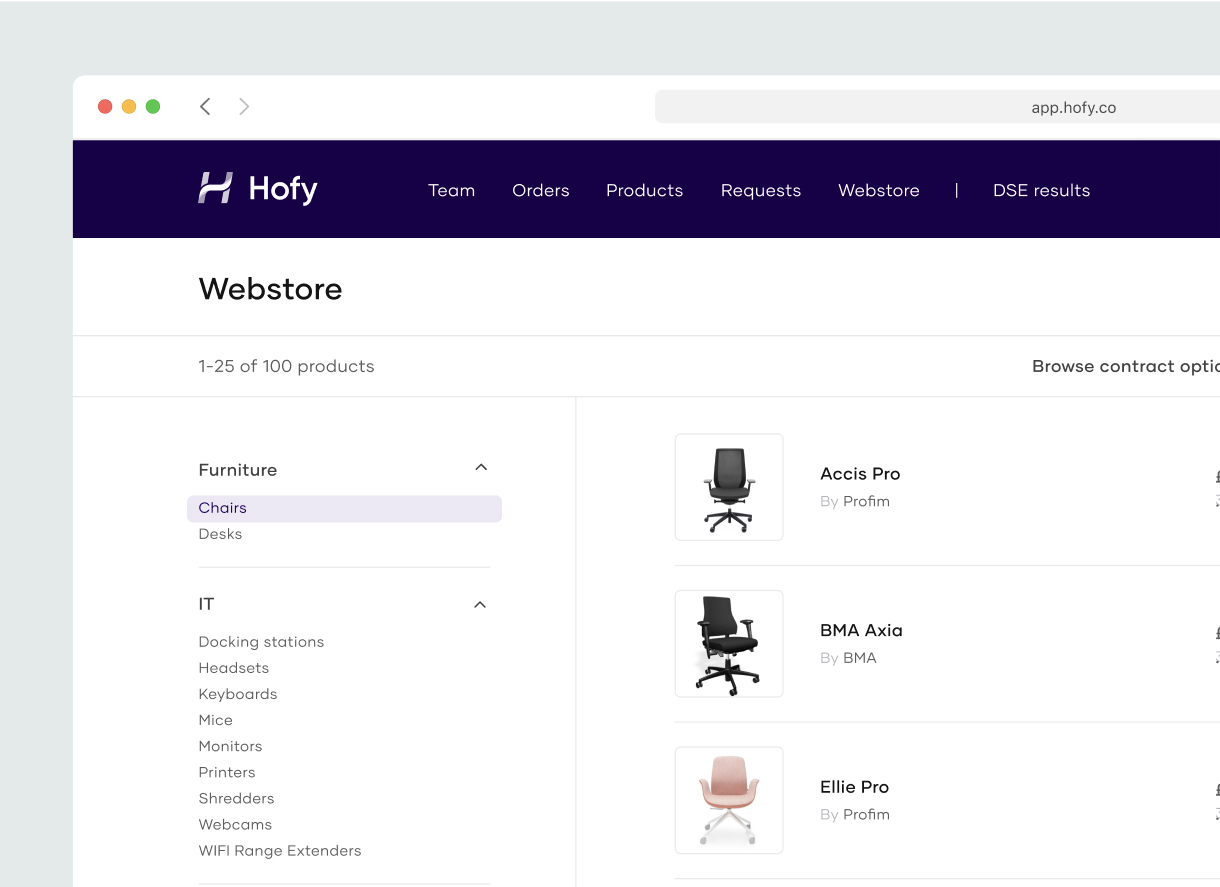
Task: Go to the Requests page
Action: (x=761, y=190)
